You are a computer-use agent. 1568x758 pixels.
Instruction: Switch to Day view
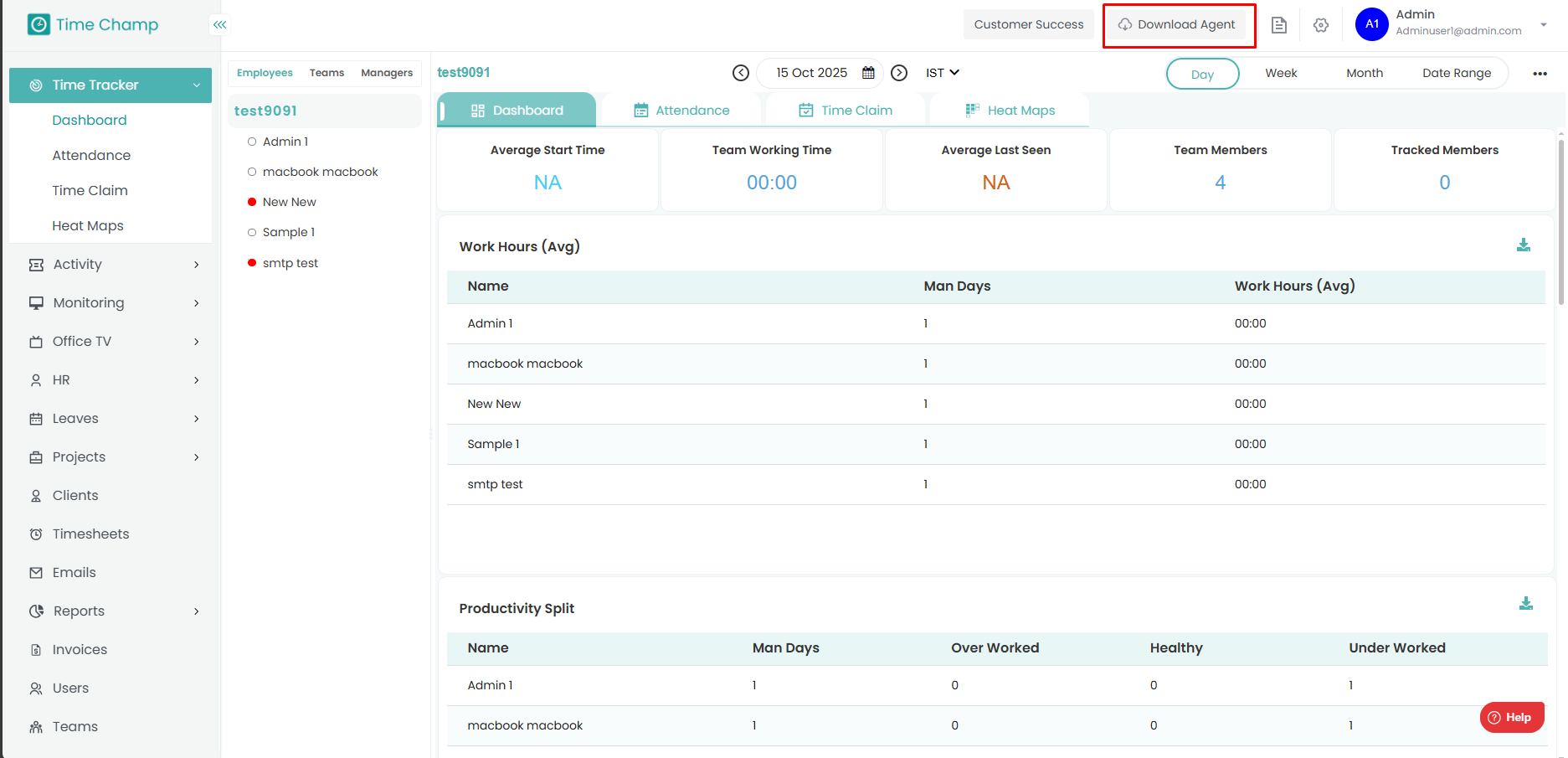tap(1201, 74)
